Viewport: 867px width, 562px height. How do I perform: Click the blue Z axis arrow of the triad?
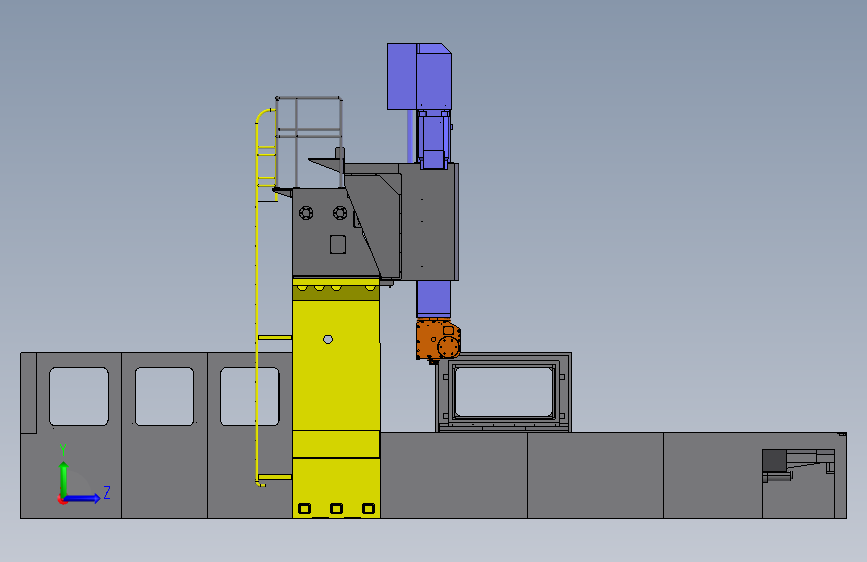click(x=82, y=498)
